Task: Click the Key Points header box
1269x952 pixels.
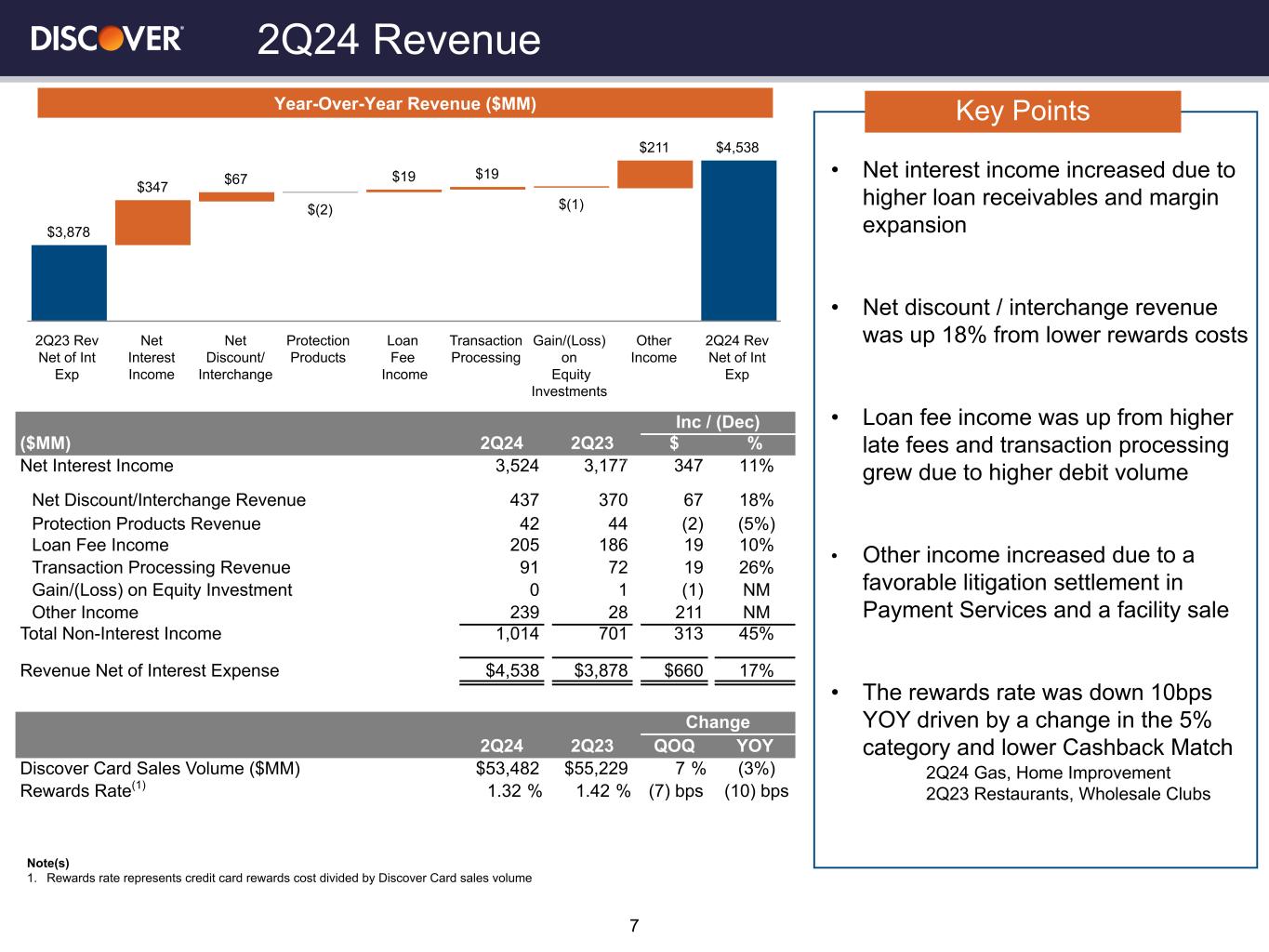Action: pyautogui.click(x=1022, y=112)
